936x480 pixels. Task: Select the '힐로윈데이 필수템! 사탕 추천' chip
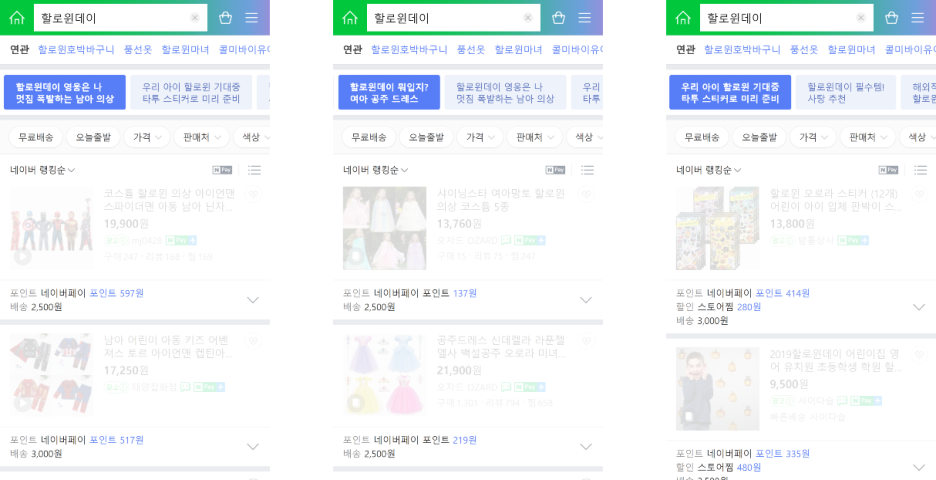point(846,93)
